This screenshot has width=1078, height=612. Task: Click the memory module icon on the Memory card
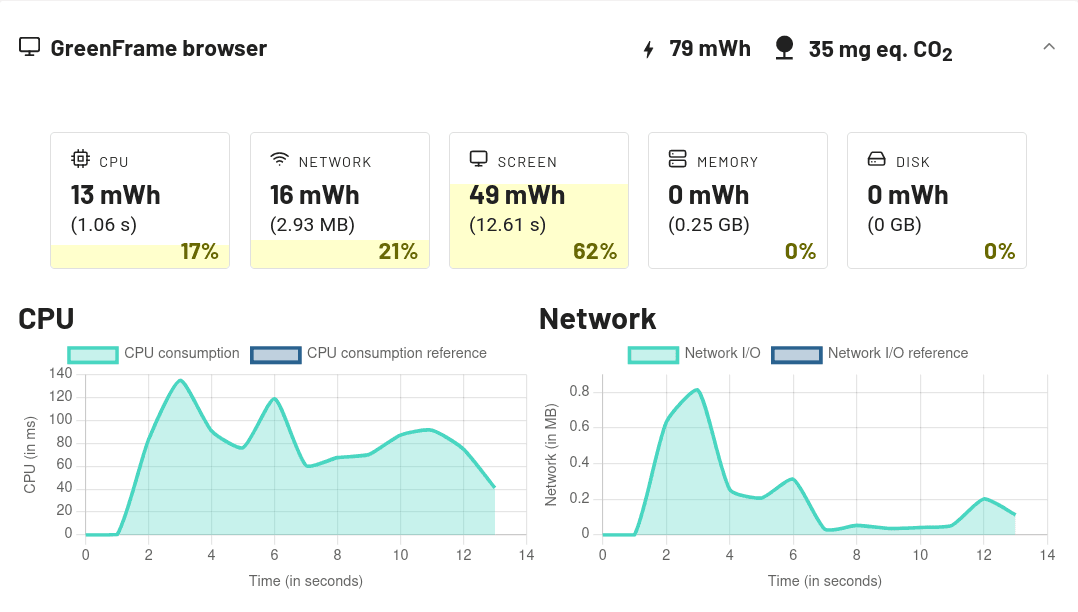click(676, 158)
